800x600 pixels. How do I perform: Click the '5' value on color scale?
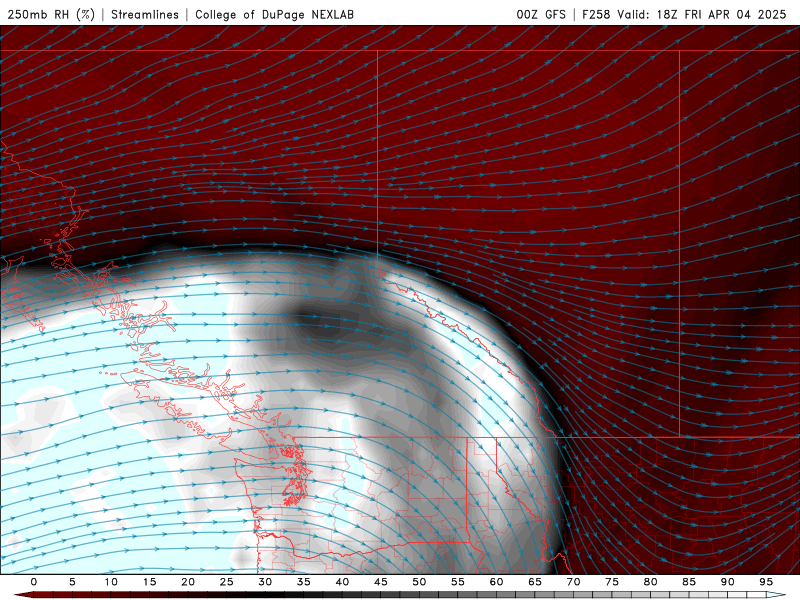click(x=72, y=582)
